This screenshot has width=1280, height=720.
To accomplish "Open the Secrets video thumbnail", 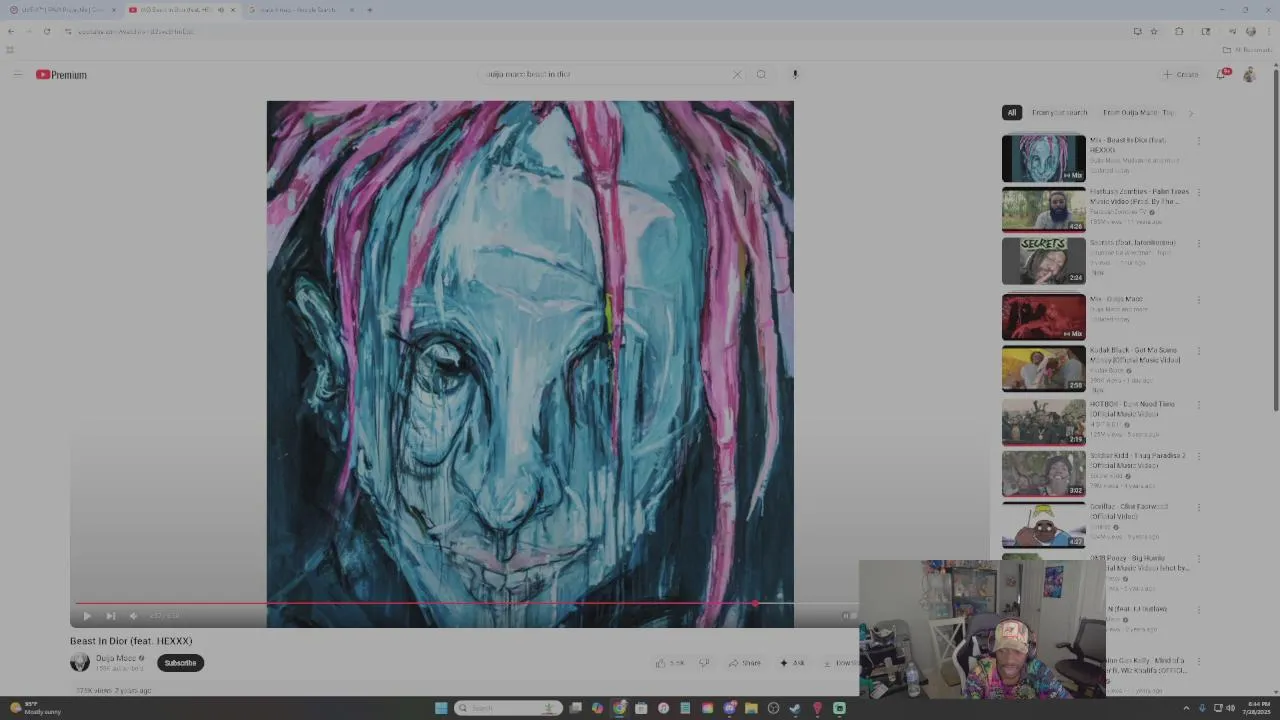I will (1043, 260).
